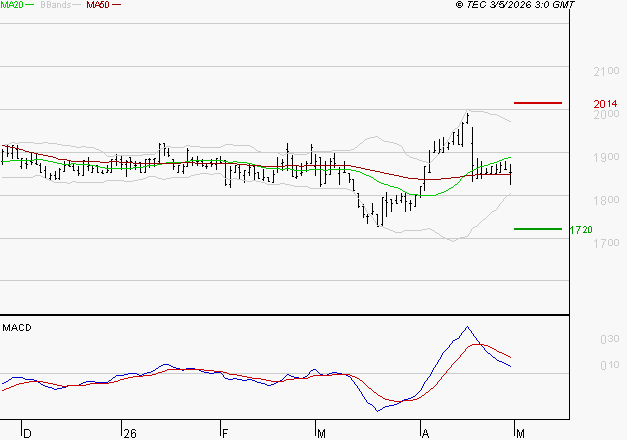Click the green 1720 support value
The width and height of the screenshot is (627, 440).
tap(581, 230)
